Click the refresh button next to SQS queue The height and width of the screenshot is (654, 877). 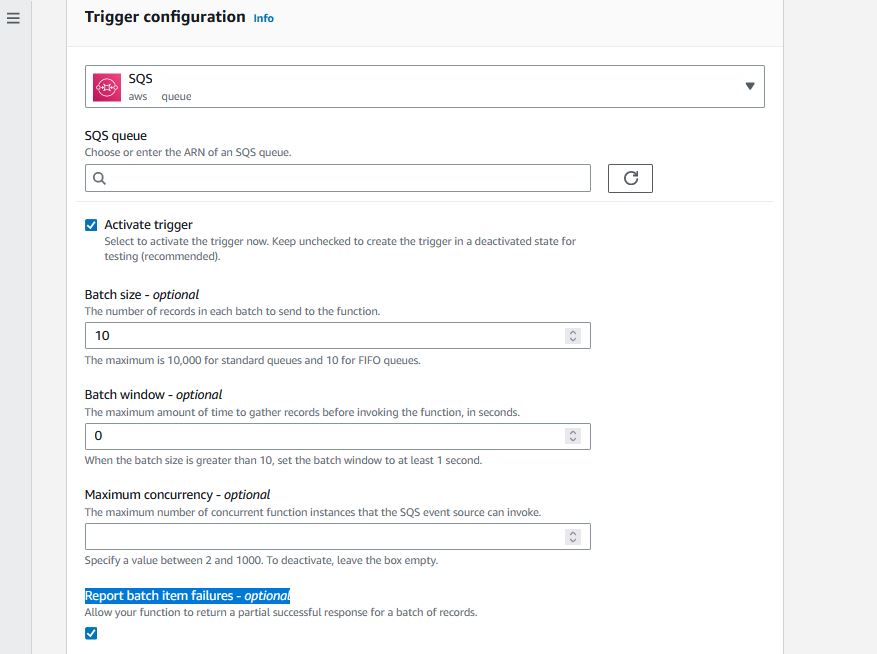(x=629, y=177)
